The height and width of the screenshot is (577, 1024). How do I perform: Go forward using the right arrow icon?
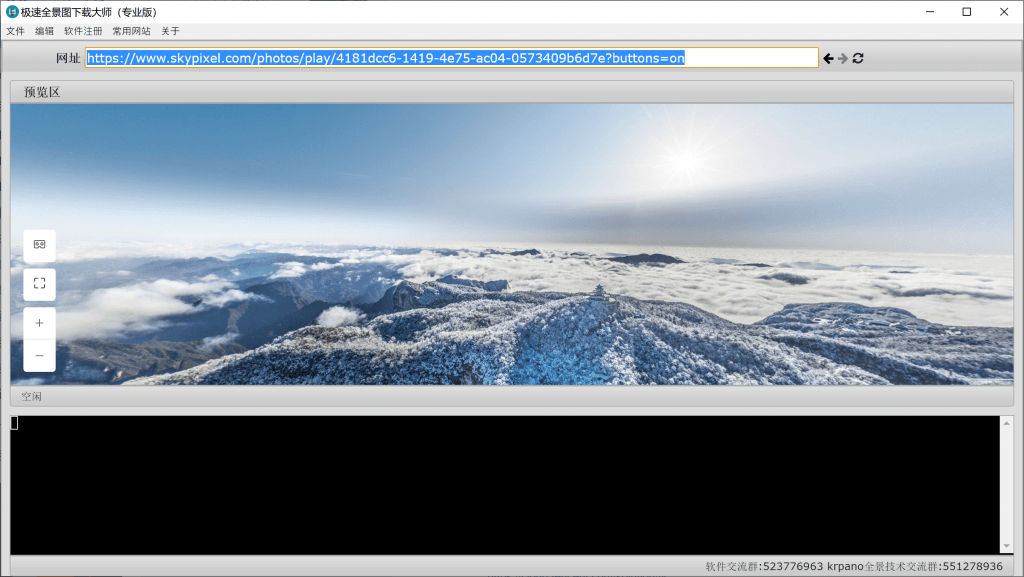click(843, 58)
